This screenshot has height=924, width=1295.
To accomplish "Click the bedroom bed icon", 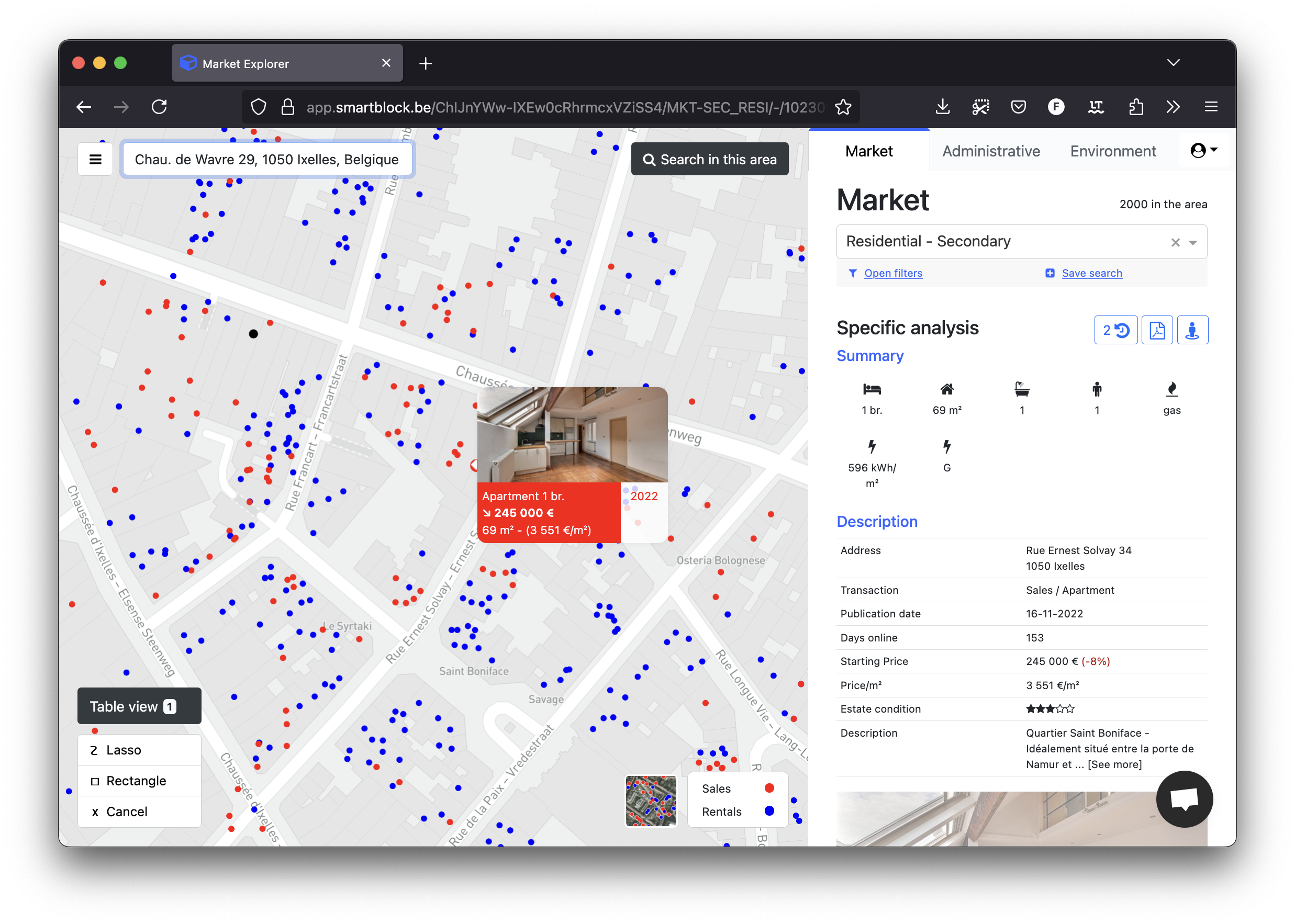I will (872, 389).
